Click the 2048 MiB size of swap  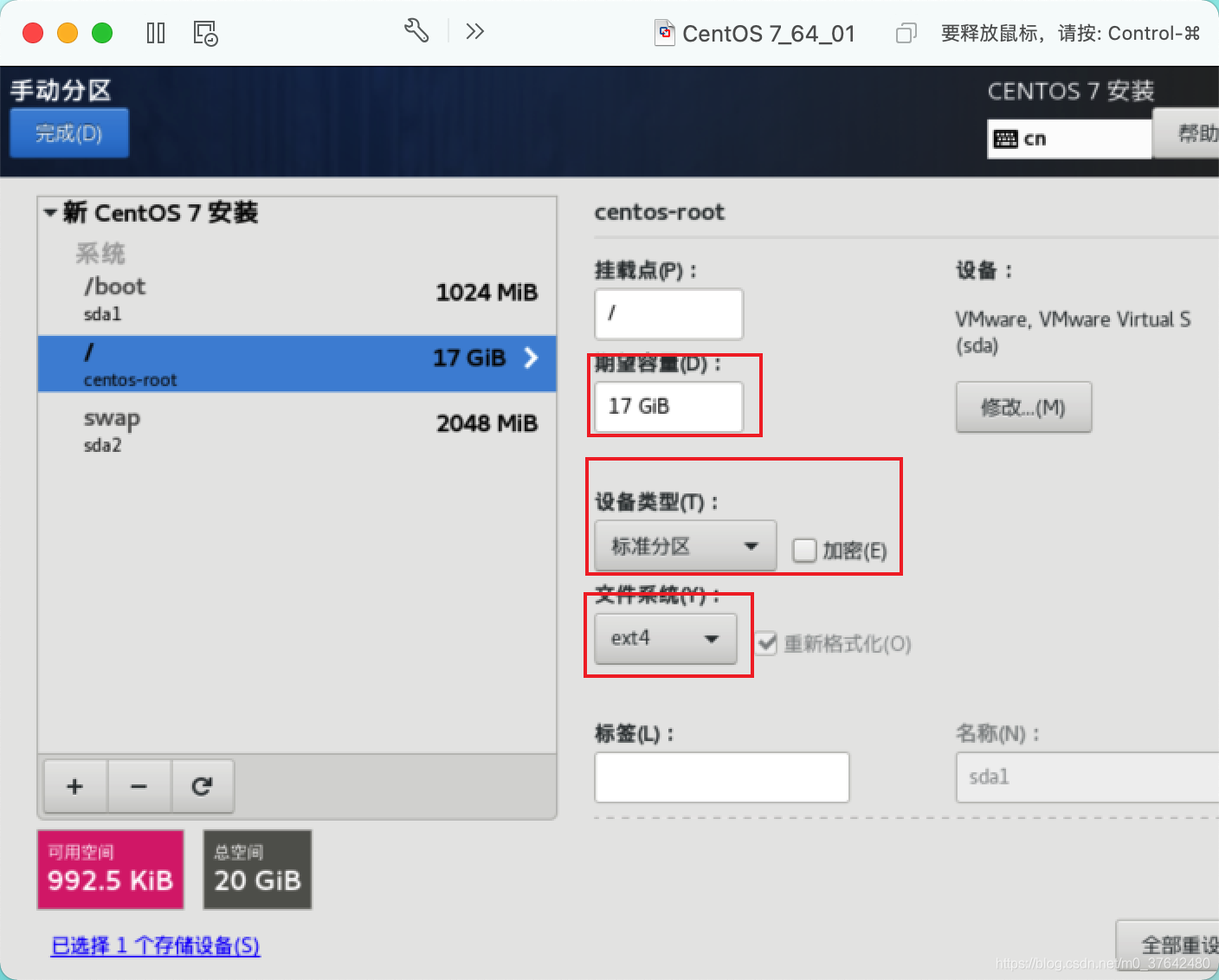click(487, 423)
